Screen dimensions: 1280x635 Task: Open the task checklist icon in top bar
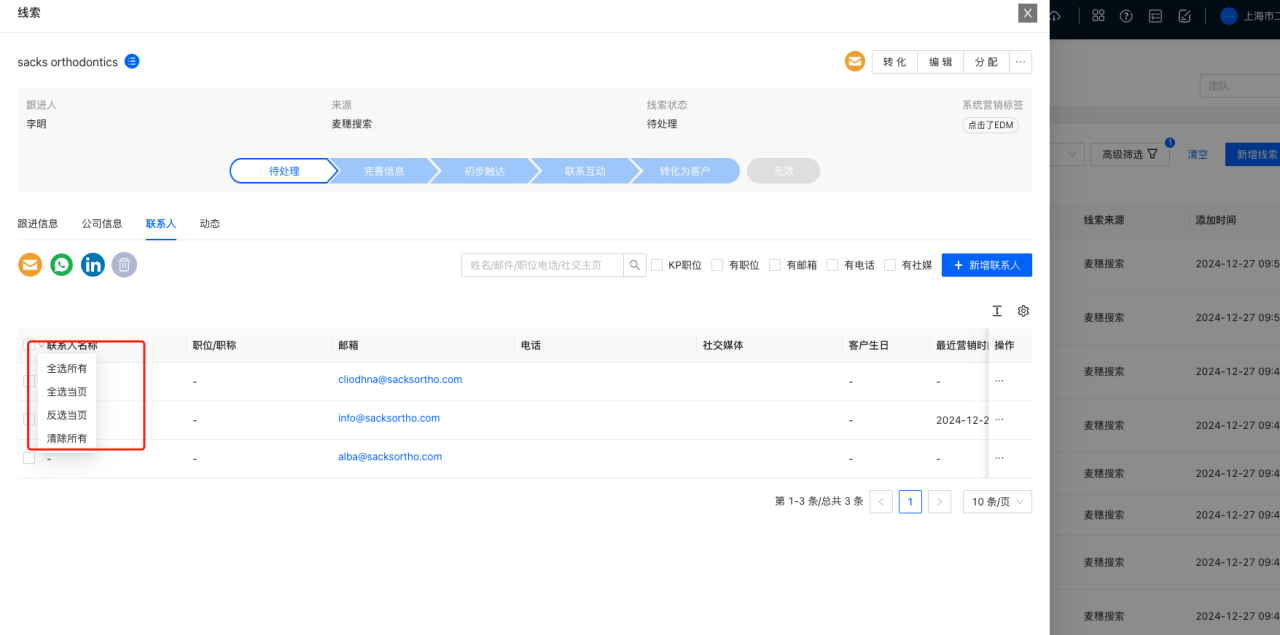(x=1155, y=16)
